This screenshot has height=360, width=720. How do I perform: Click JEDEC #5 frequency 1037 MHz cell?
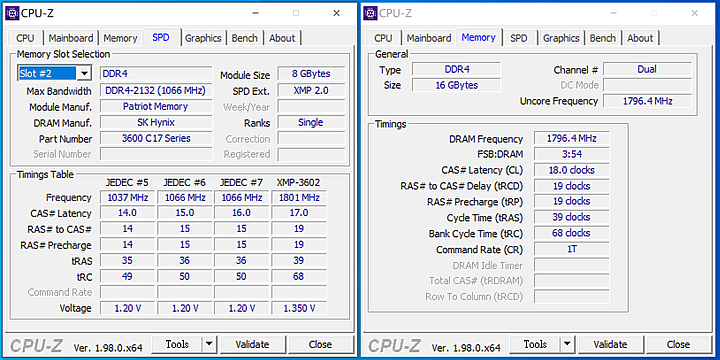click(128, 198)
